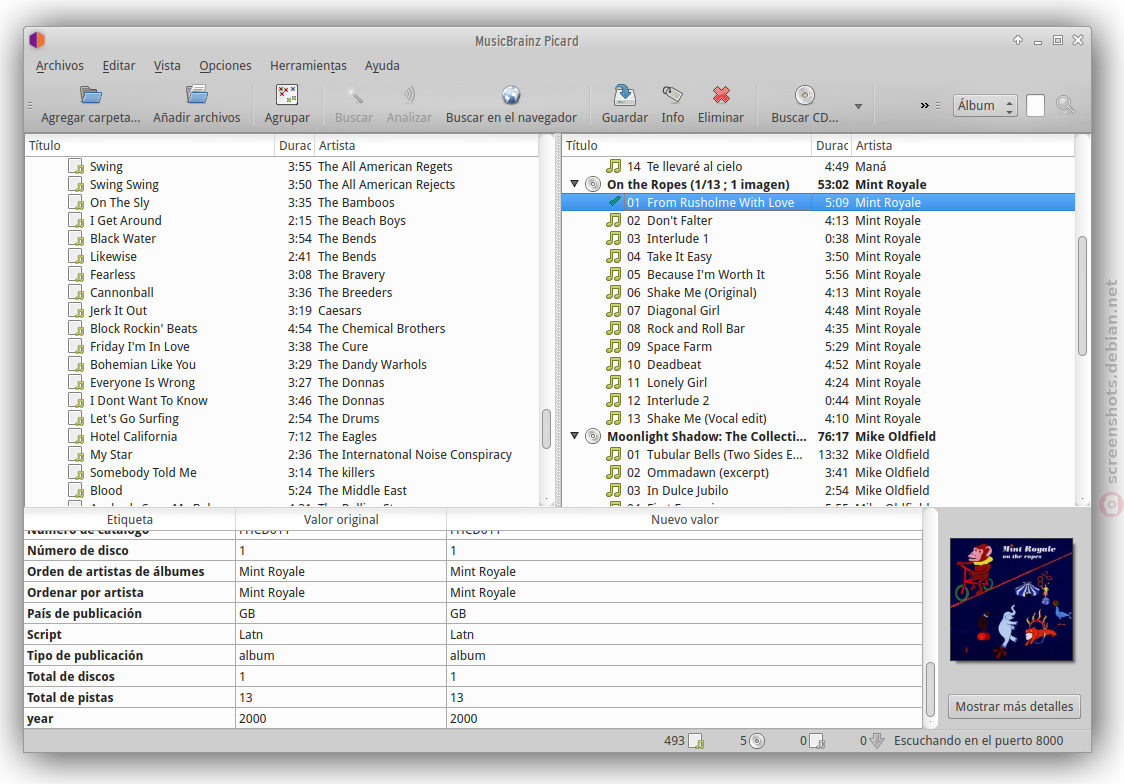The width and height of the screenshot is (1124, 784).
Task: Collapse the On the Ropes album
Action: click(574, 184)
